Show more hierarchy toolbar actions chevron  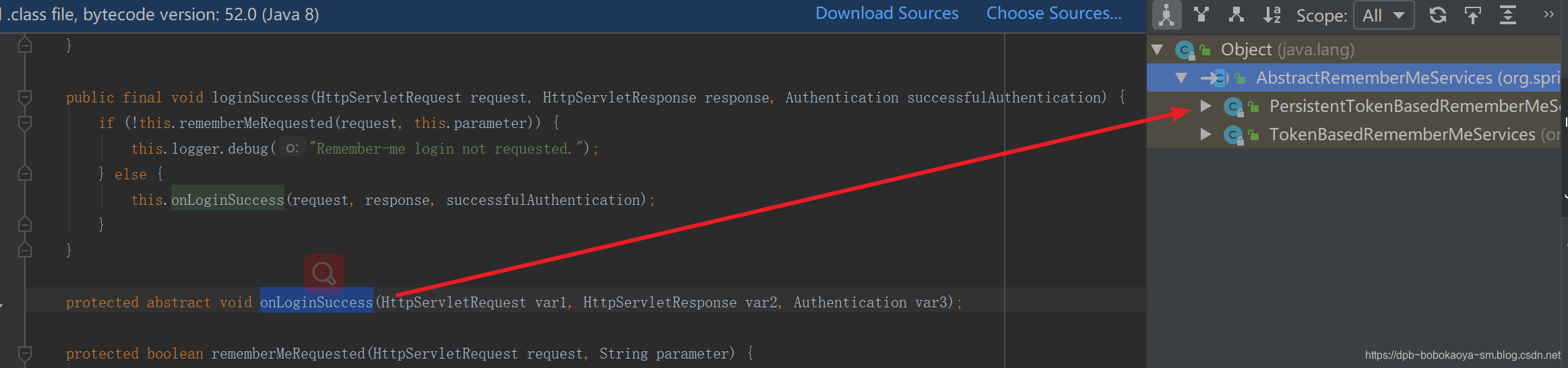[x=1548, y=14]
